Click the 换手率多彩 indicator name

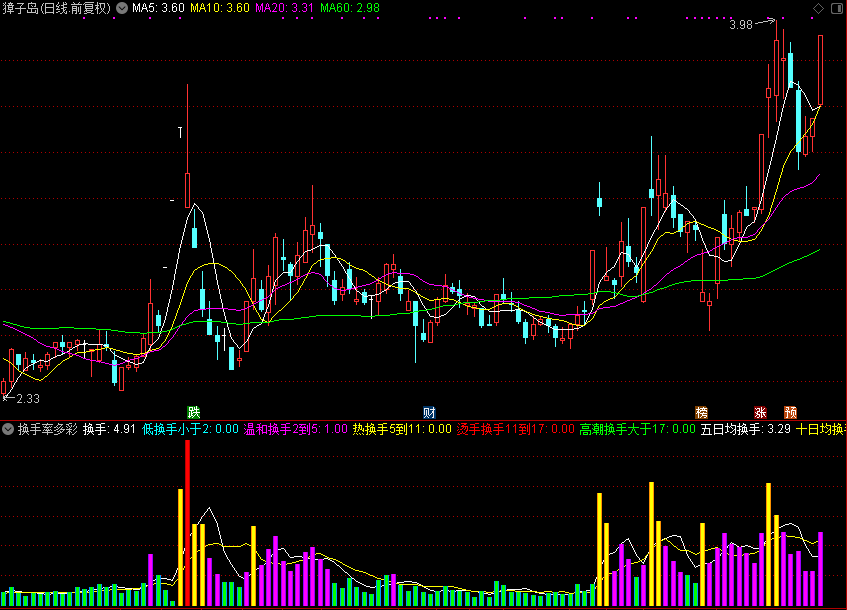[48, 430]
